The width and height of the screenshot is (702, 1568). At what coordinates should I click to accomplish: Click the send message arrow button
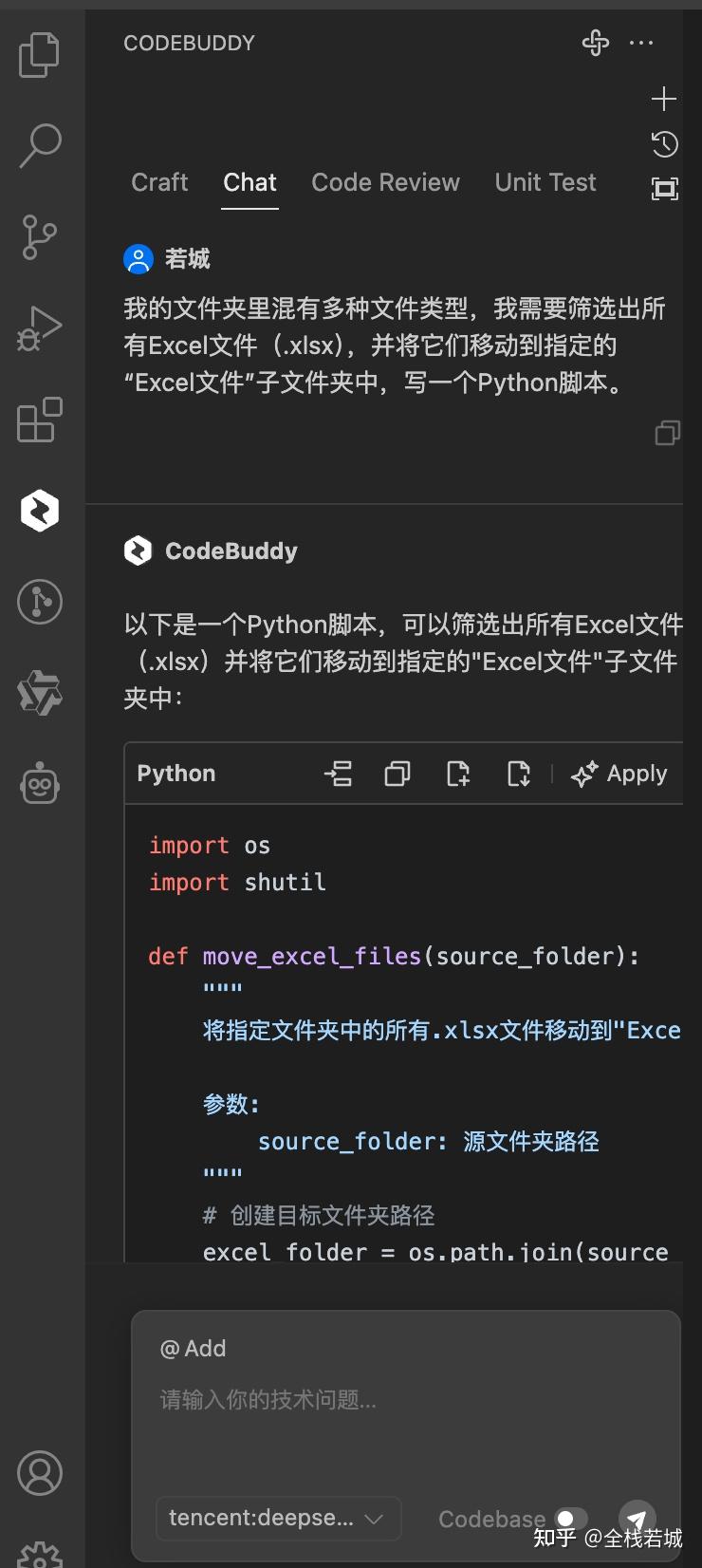(x=637, y=1517)
